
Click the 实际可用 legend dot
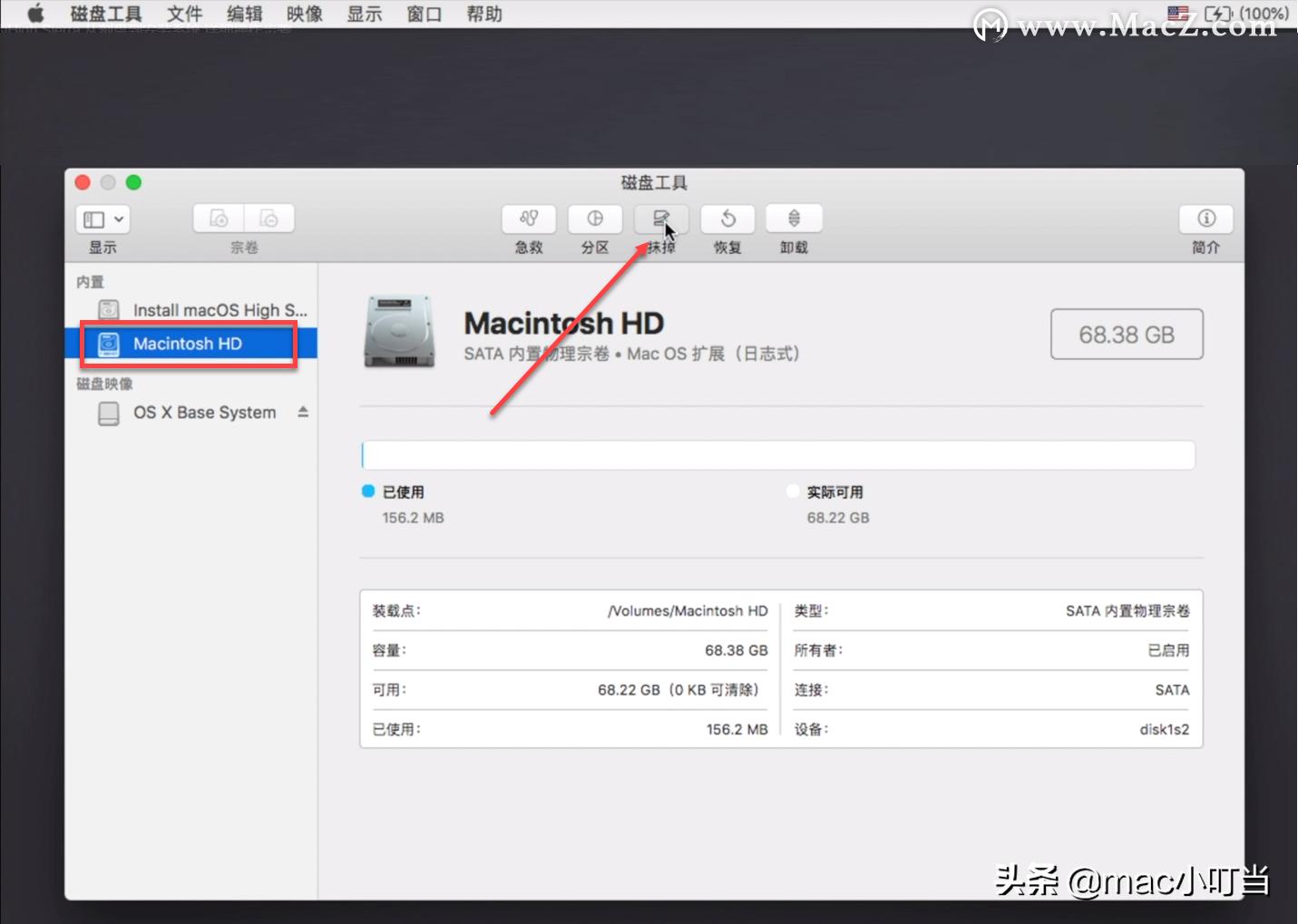tap(793, 491)
